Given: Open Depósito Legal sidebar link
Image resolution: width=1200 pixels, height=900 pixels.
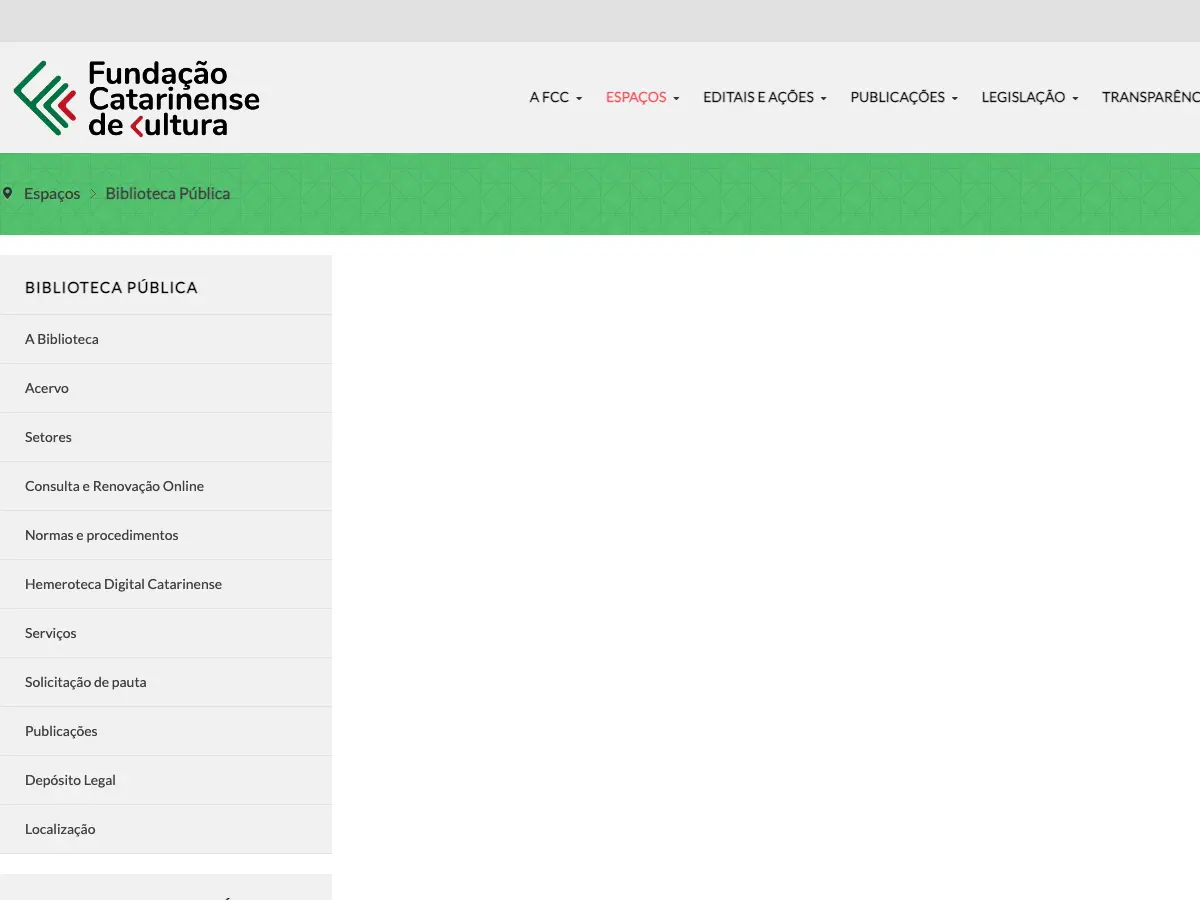Looking at the screenshot, I should [166, 780].
